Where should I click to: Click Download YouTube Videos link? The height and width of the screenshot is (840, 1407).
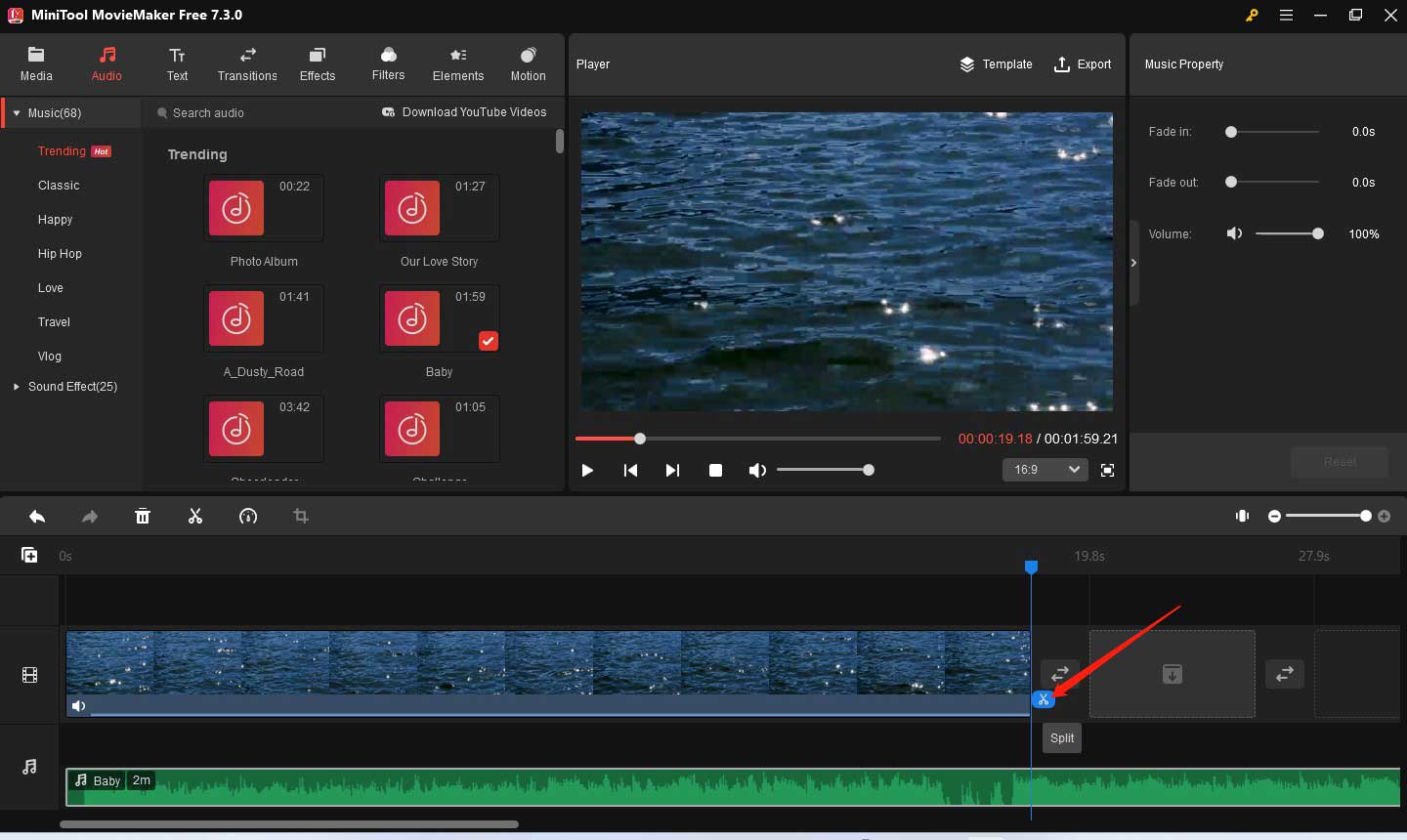[x=464, y=112]
